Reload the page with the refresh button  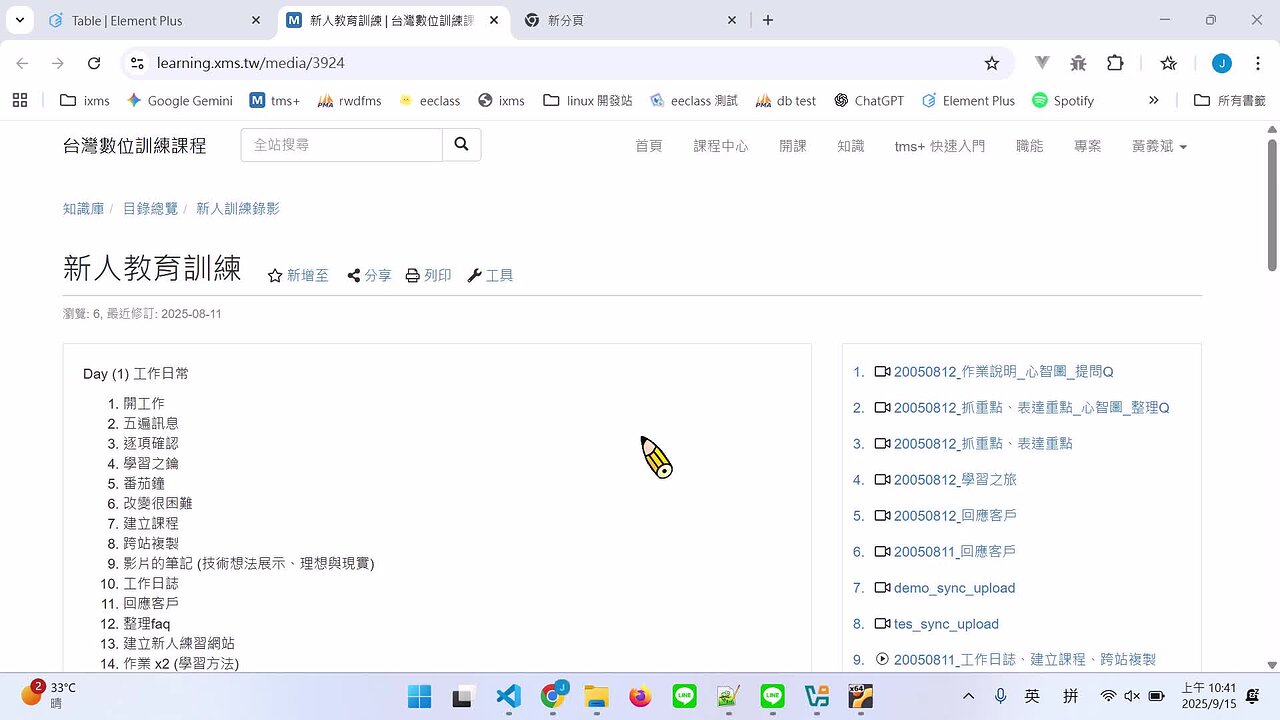94,63
